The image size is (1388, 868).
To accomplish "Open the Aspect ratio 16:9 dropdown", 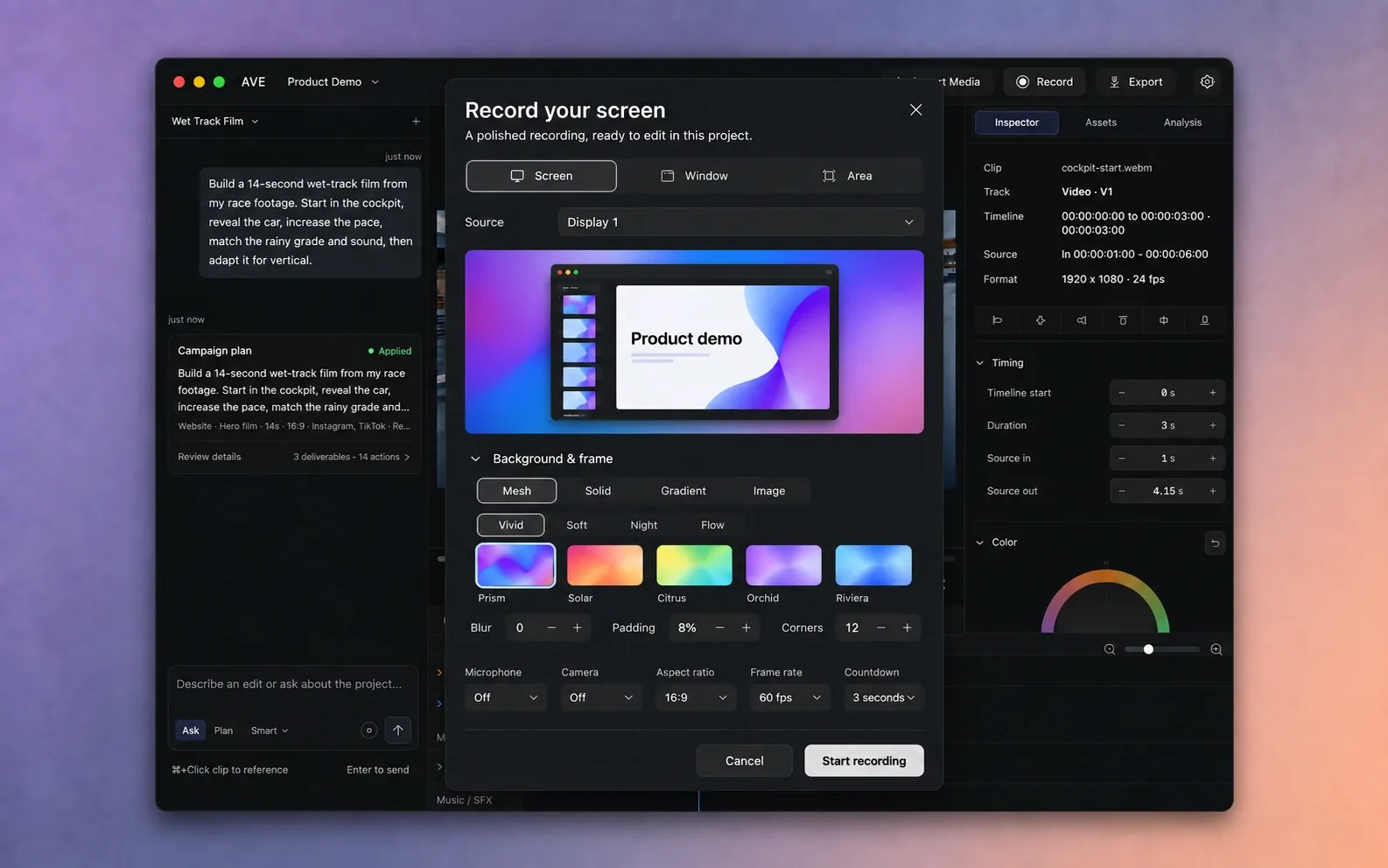I will point(696,697).
